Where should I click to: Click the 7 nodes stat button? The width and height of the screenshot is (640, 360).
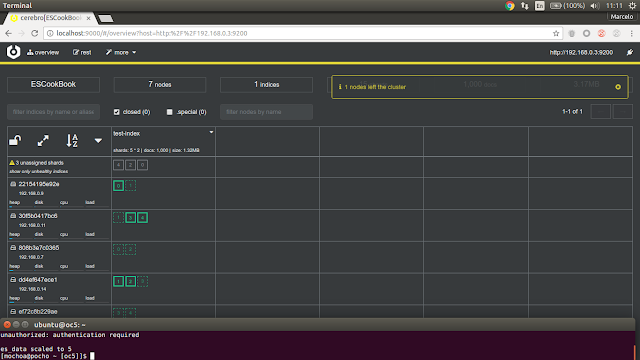(160, 84)
